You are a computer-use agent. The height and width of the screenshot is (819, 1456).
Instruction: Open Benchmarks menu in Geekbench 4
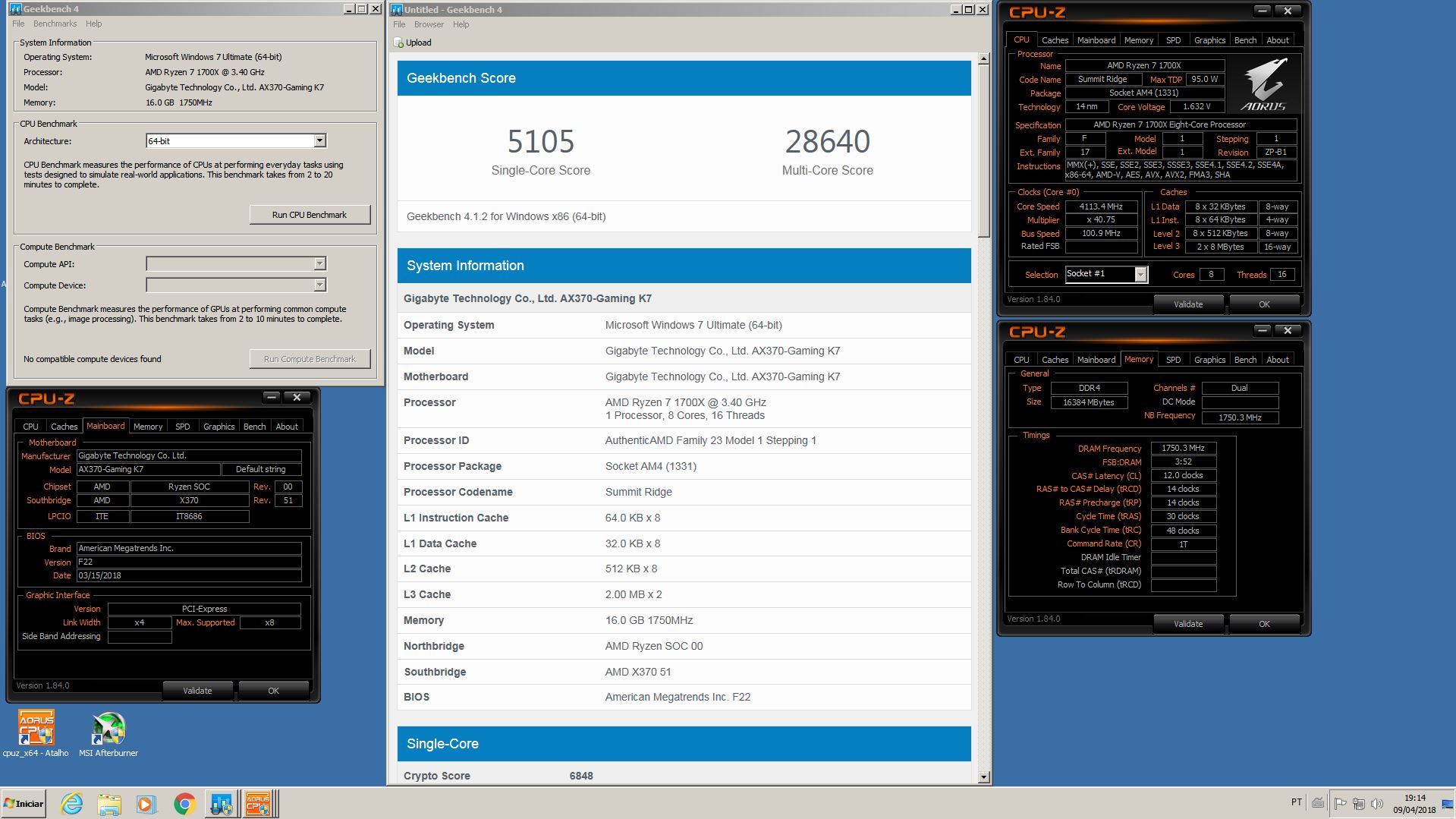[x=55, y=24]
